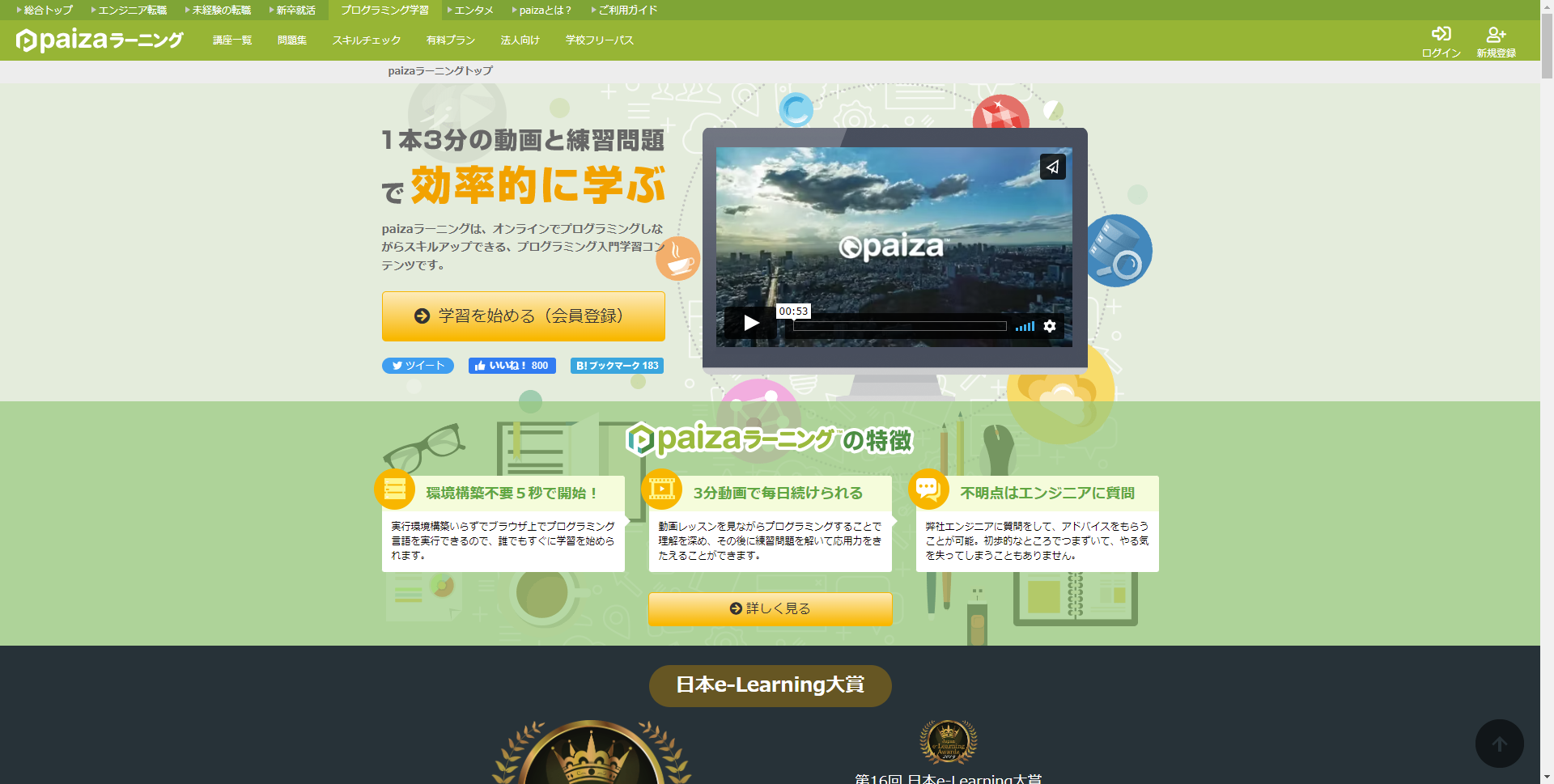Open the スキルチェック menu item

tap(366, 39)
